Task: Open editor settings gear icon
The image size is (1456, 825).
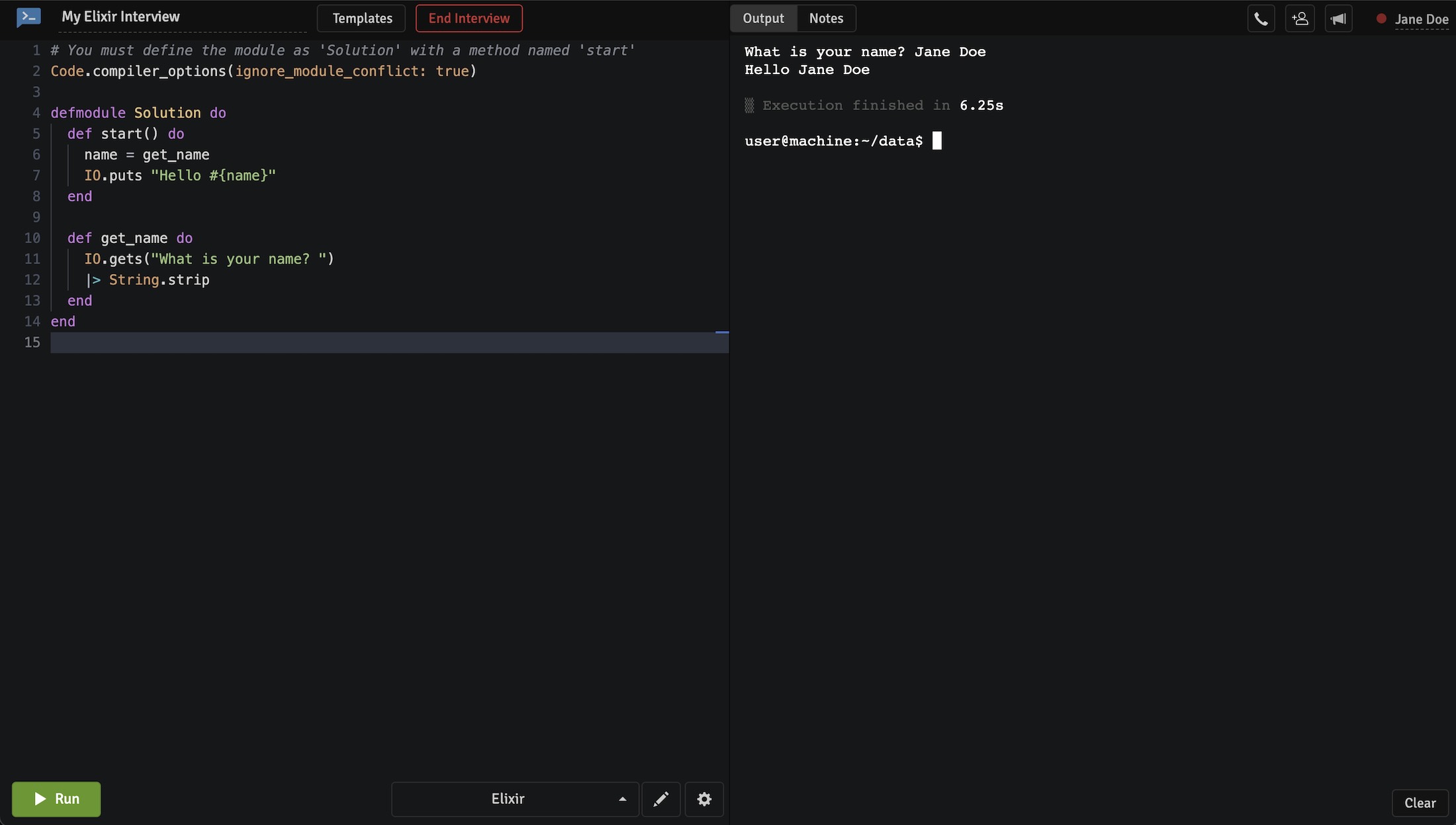Action: pyautogui.click(x=704, y=799)
